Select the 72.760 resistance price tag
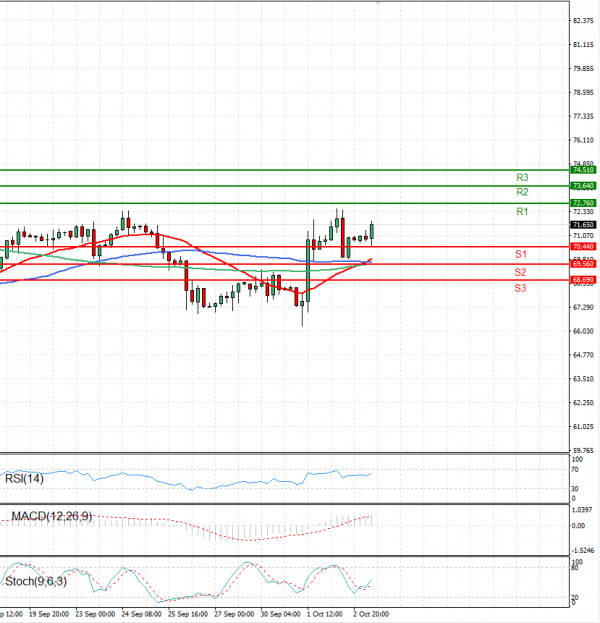This screenshot has height=623, width=600. (x=583, y=203)
